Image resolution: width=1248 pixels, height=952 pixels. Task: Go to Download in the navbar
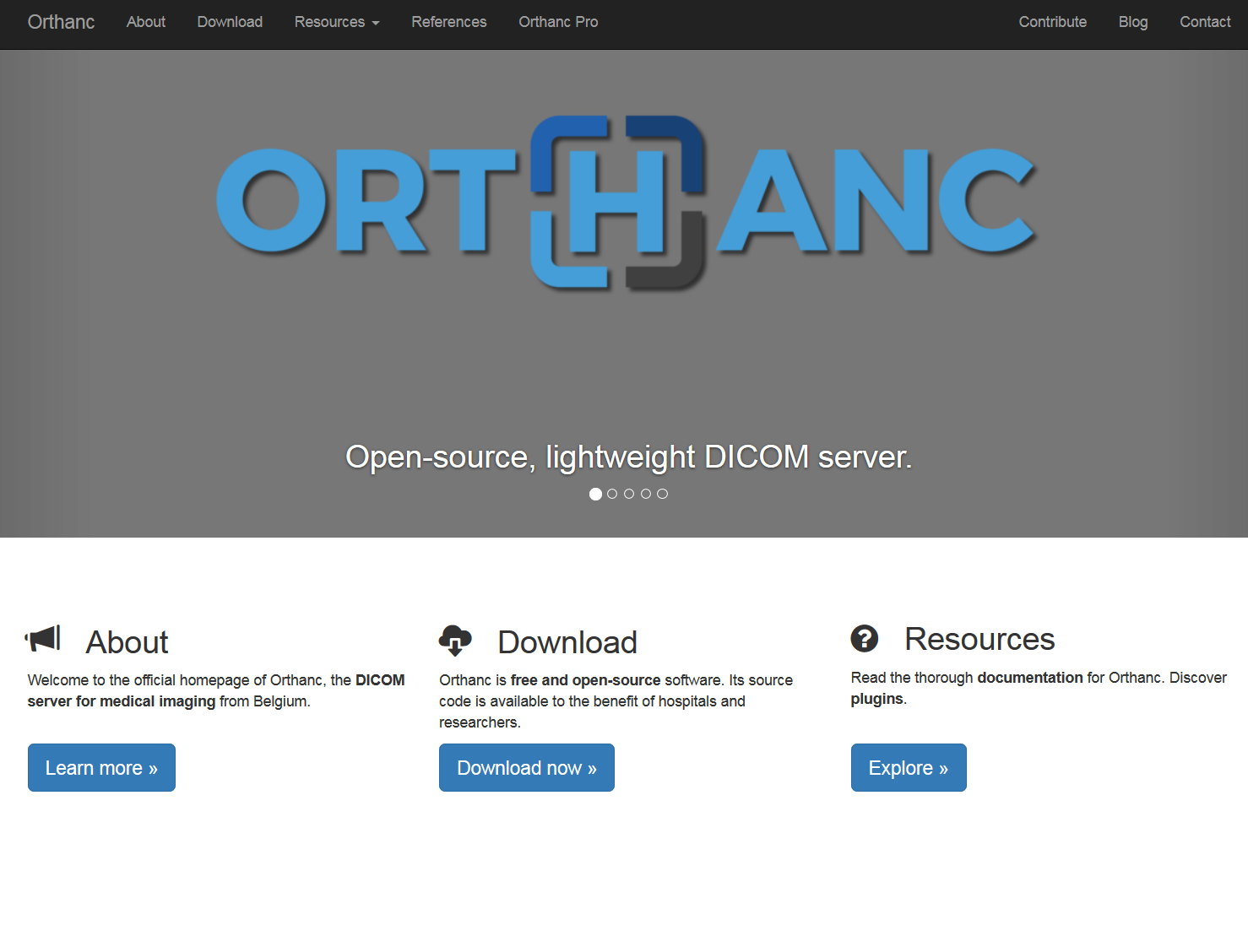click(230, 22)
